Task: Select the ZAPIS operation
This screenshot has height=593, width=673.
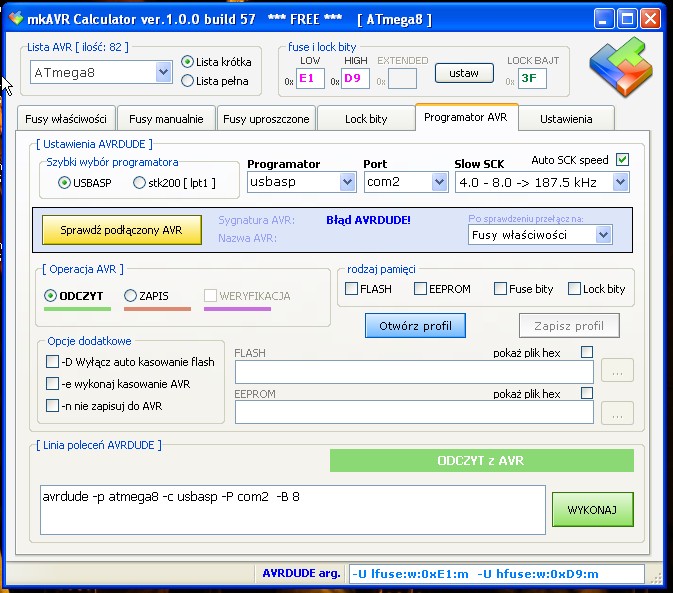Action: 130,296
